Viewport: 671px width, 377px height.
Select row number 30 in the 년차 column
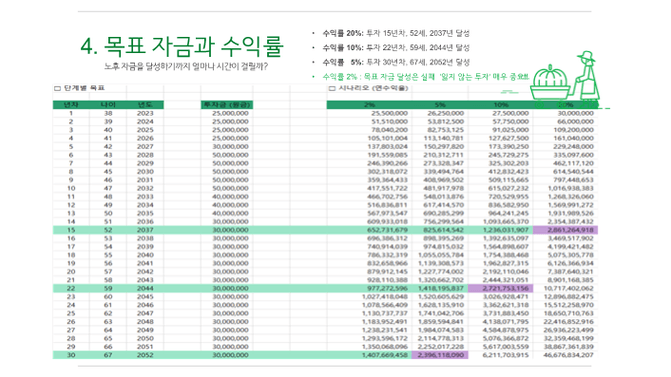[71, 355]
